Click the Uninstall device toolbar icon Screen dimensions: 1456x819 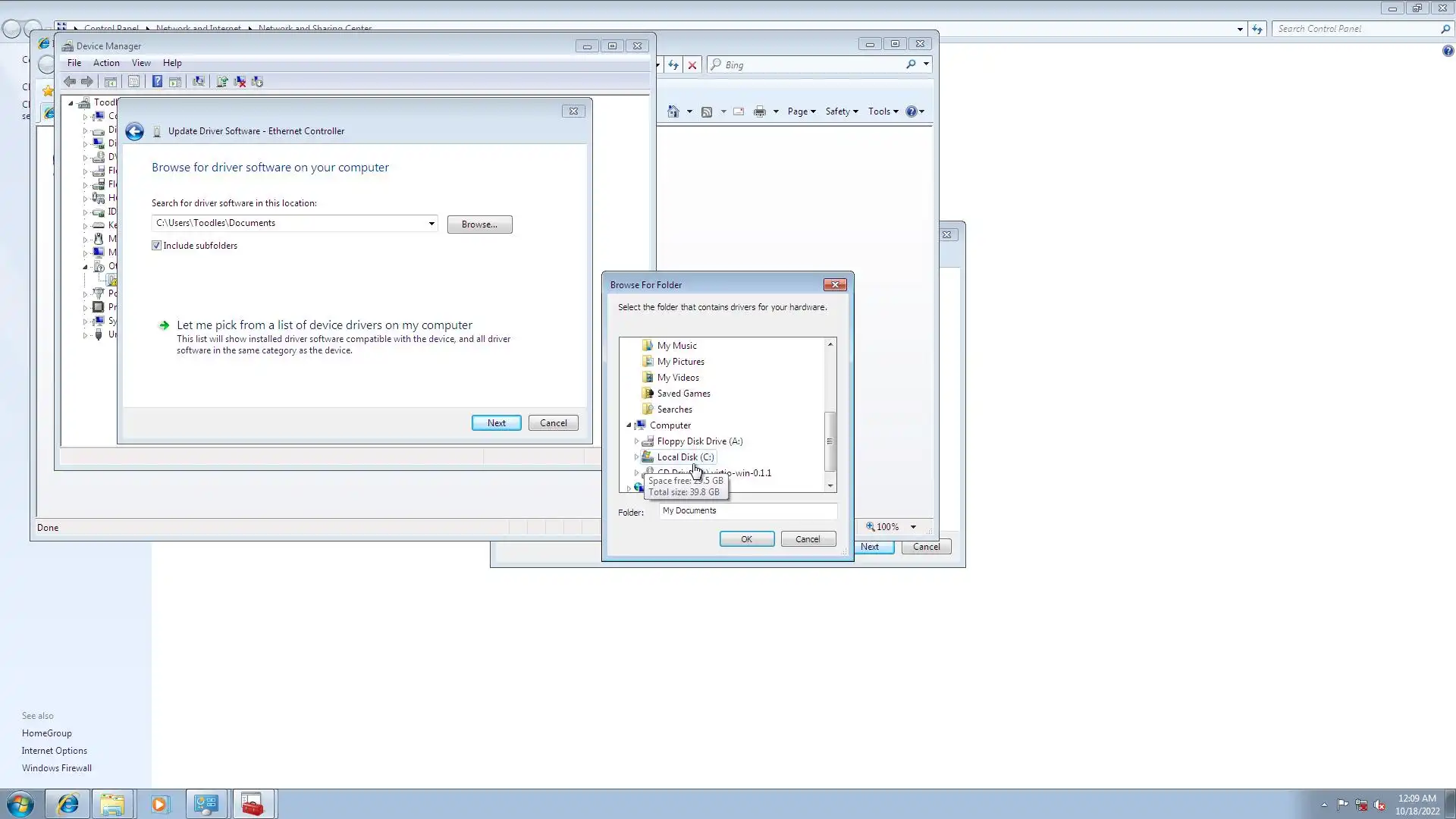point(240,81)
